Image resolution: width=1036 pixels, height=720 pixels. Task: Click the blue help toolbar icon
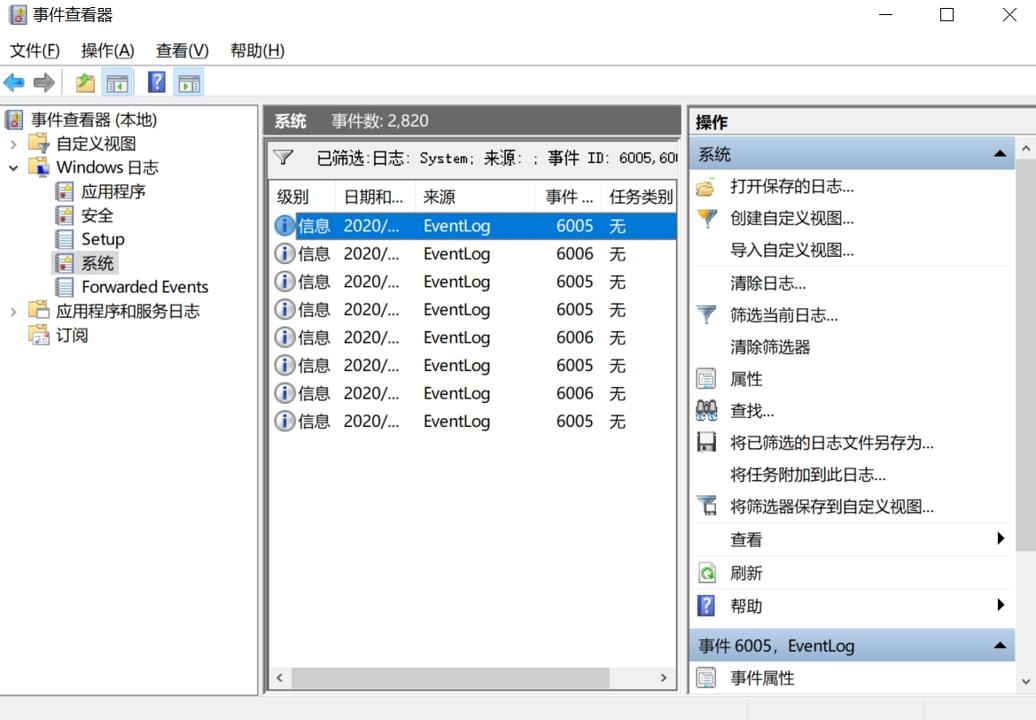pos(157,83)
